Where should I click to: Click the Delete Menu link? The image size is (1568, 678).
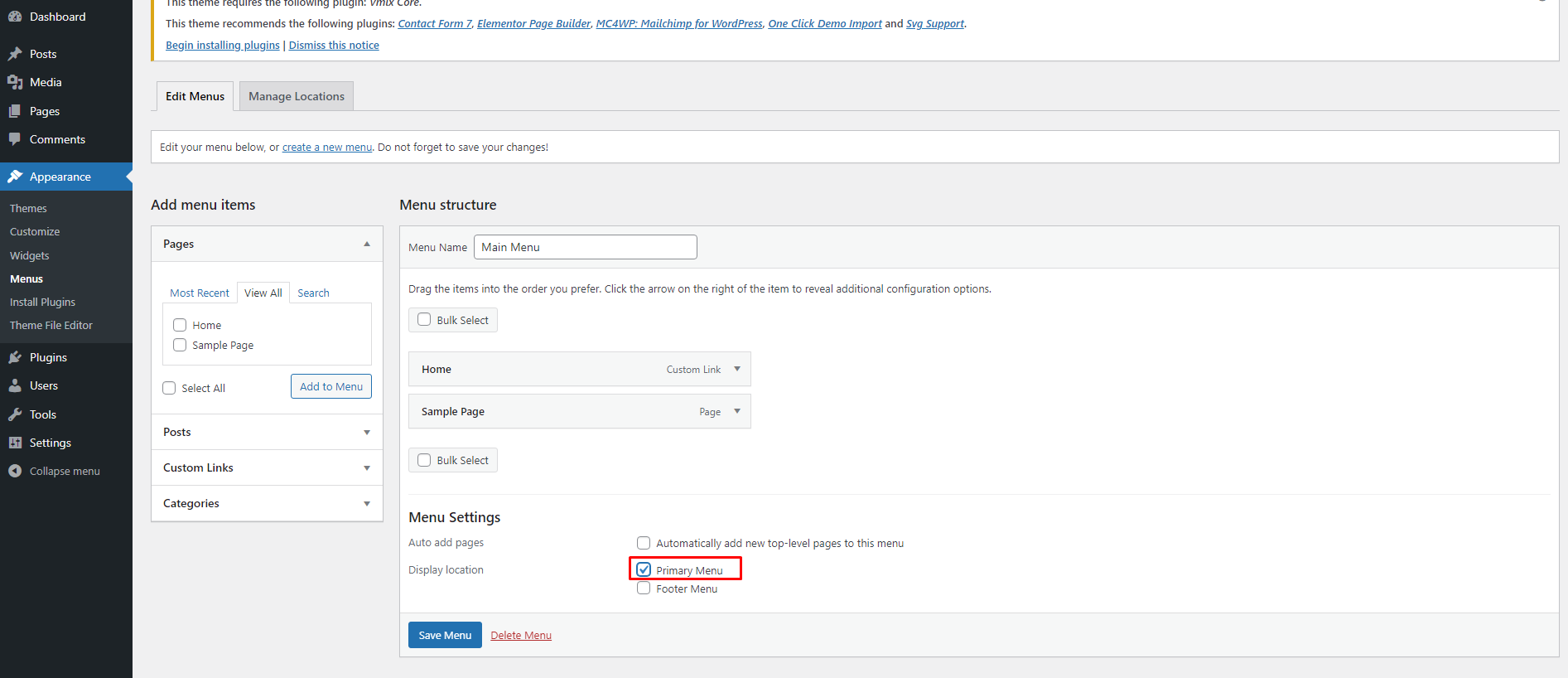(520, 636)
